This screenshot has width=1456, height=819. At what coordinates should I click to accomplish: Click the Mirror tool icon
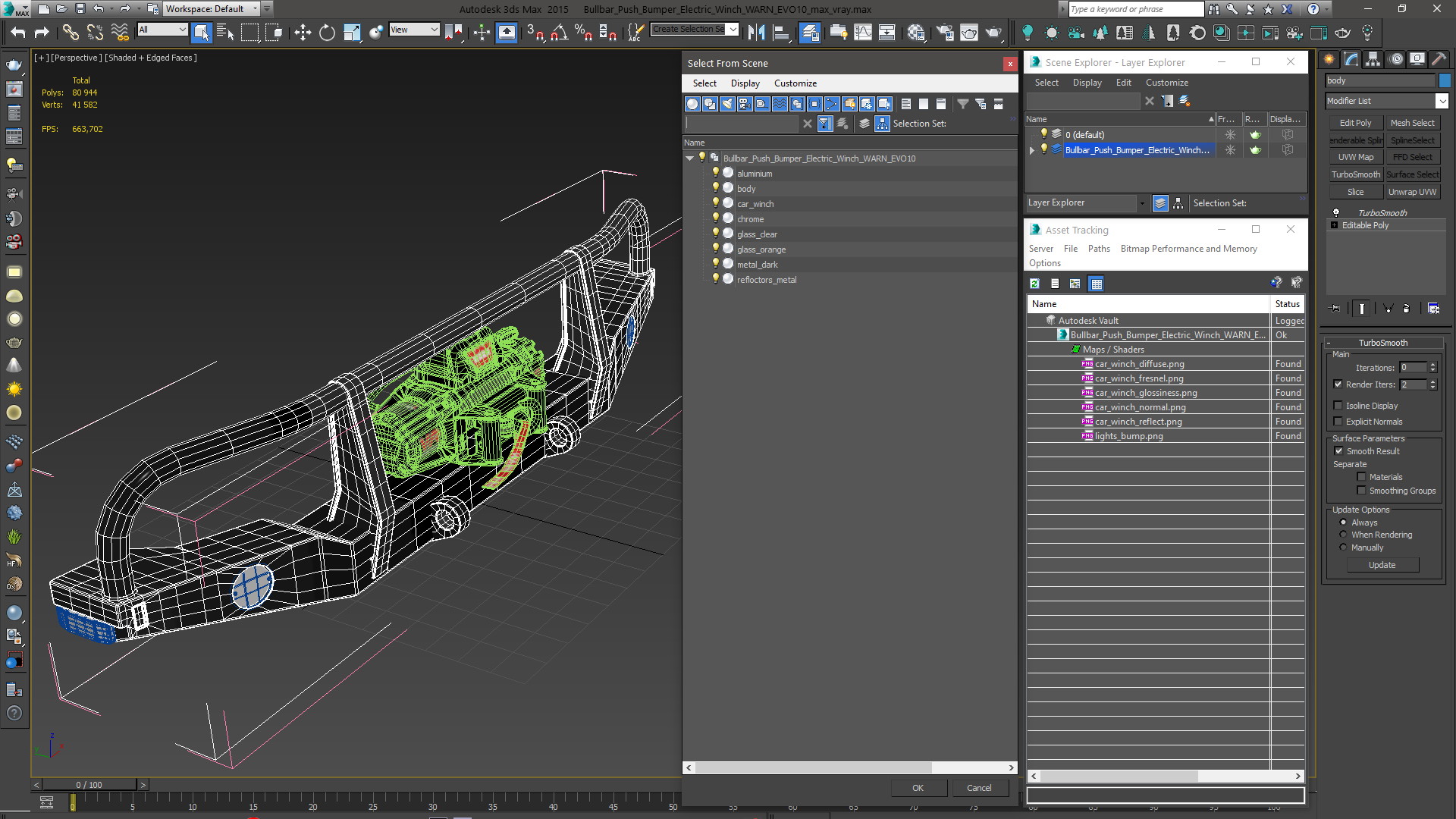[x=756, y=33]
